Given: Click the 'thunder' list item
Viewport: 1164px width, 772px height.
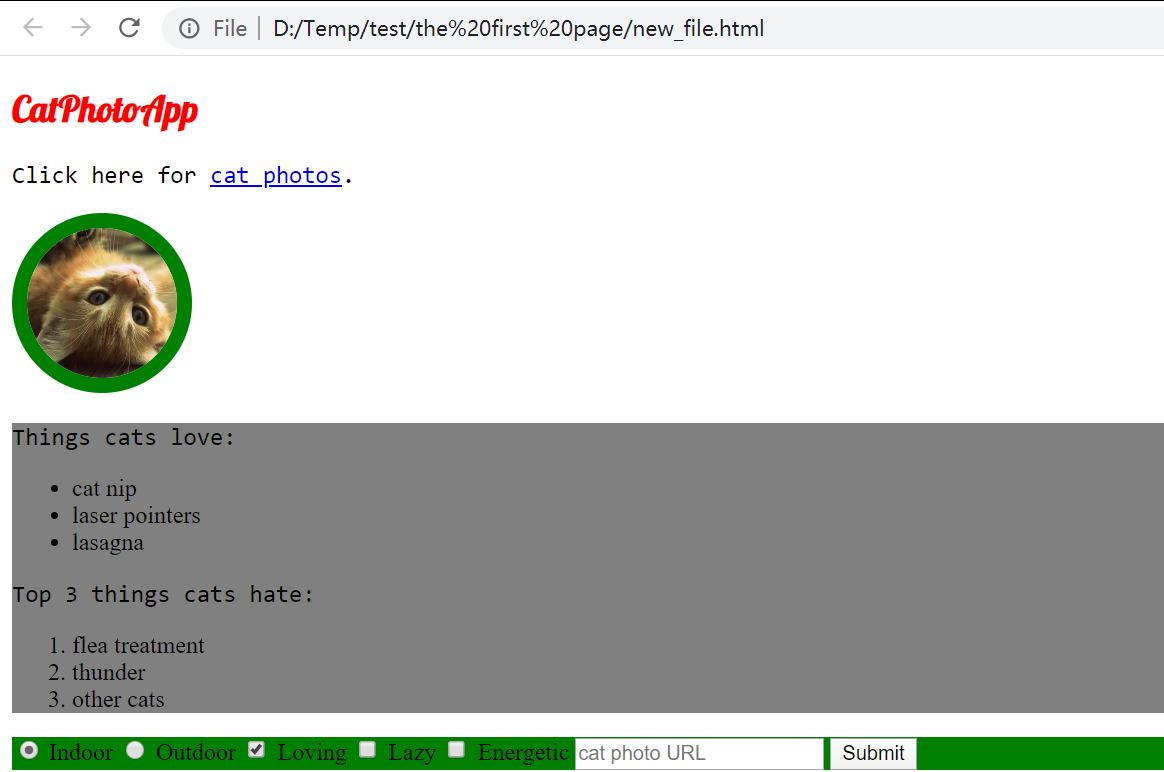Looking at the screenshot, I should click(x=108, y=673).
